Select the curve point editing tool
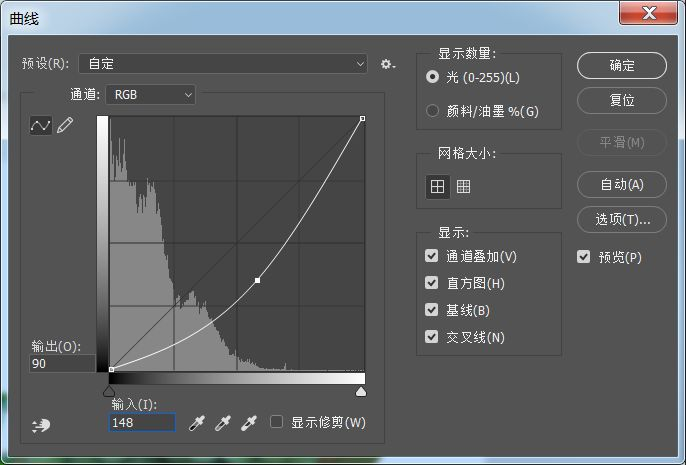 coord(41,125)
